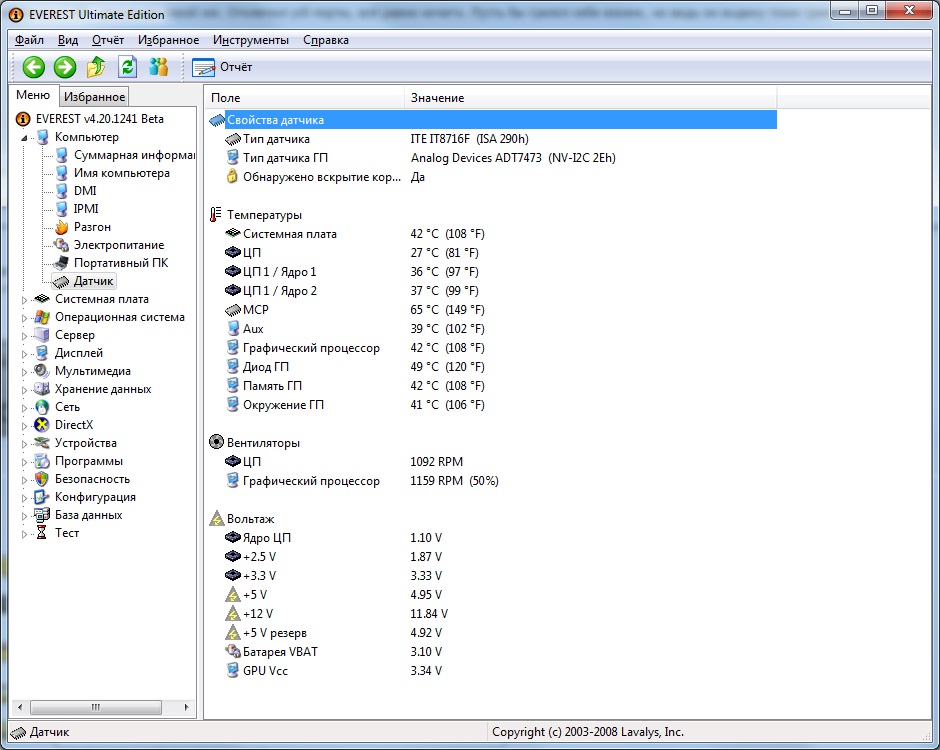Viewport: 940px width, 750px height.
Task: Expand the Устройства tree node
Action: click(x=25, y=444)
